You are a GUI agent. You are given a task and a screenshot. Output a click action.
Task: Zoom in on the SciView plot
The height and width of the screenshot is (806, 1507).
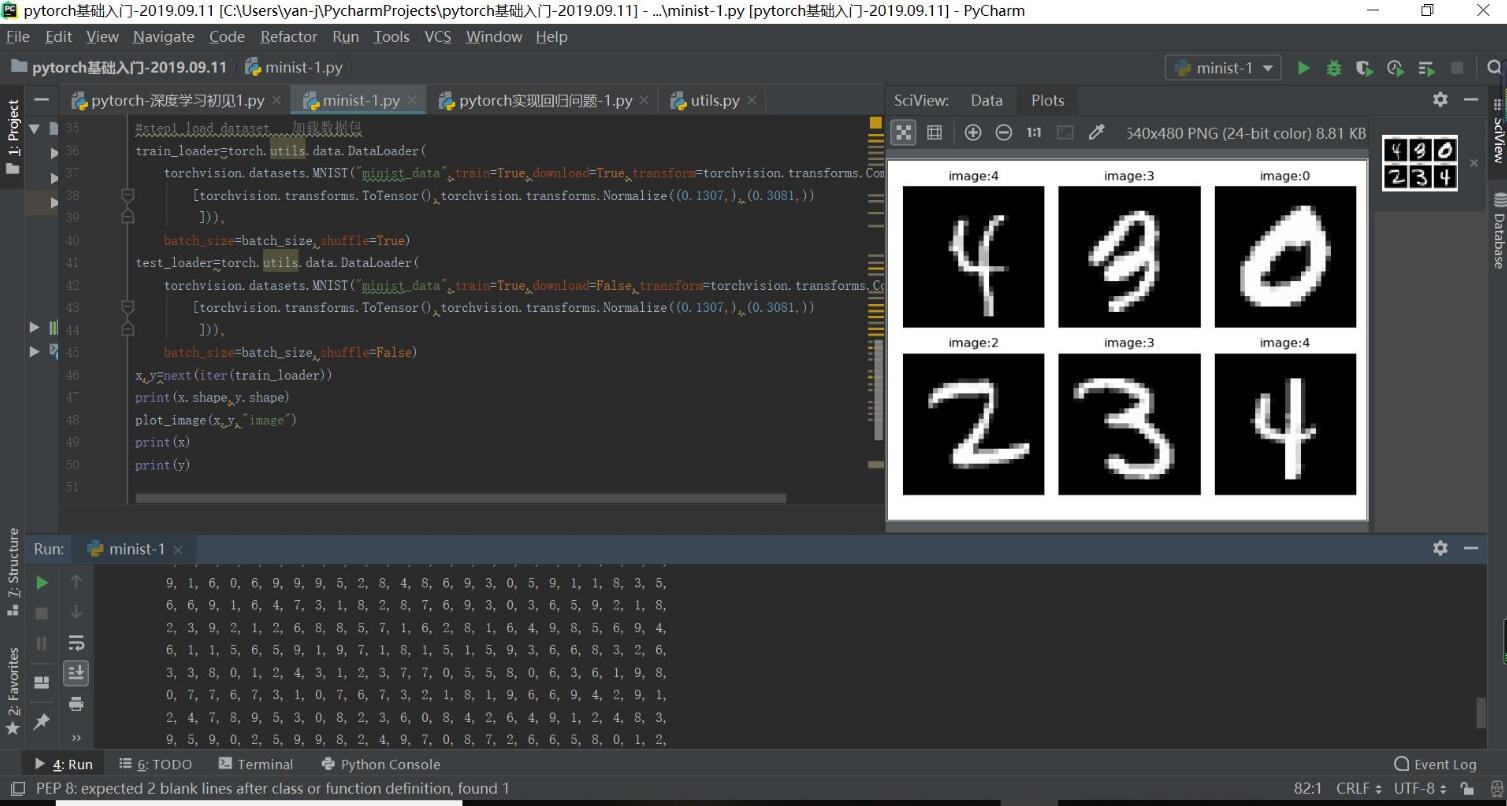click(x=972, y=132)
